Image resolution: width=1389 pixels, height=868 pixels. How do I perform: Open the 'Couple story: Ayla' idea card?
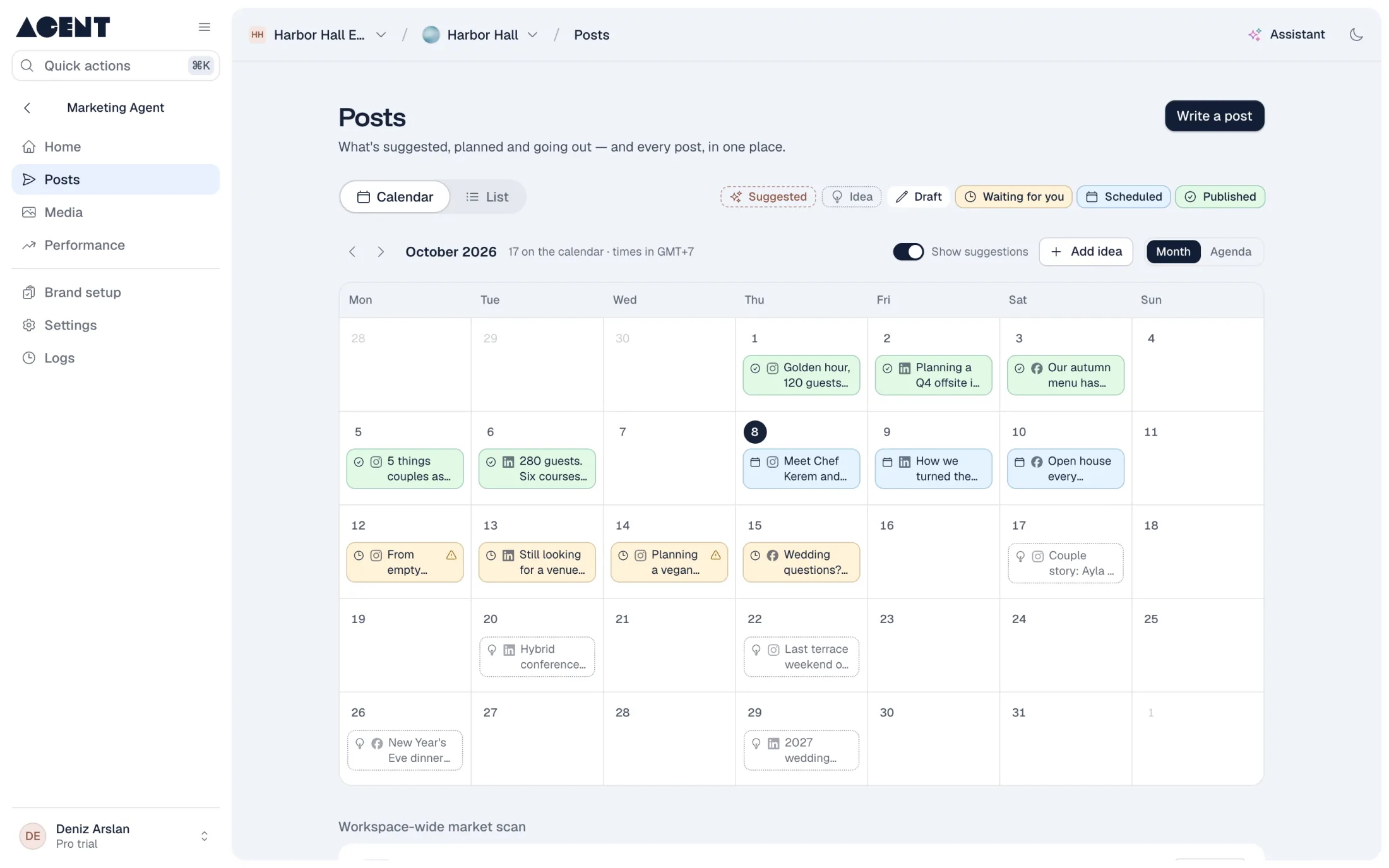1065,563
